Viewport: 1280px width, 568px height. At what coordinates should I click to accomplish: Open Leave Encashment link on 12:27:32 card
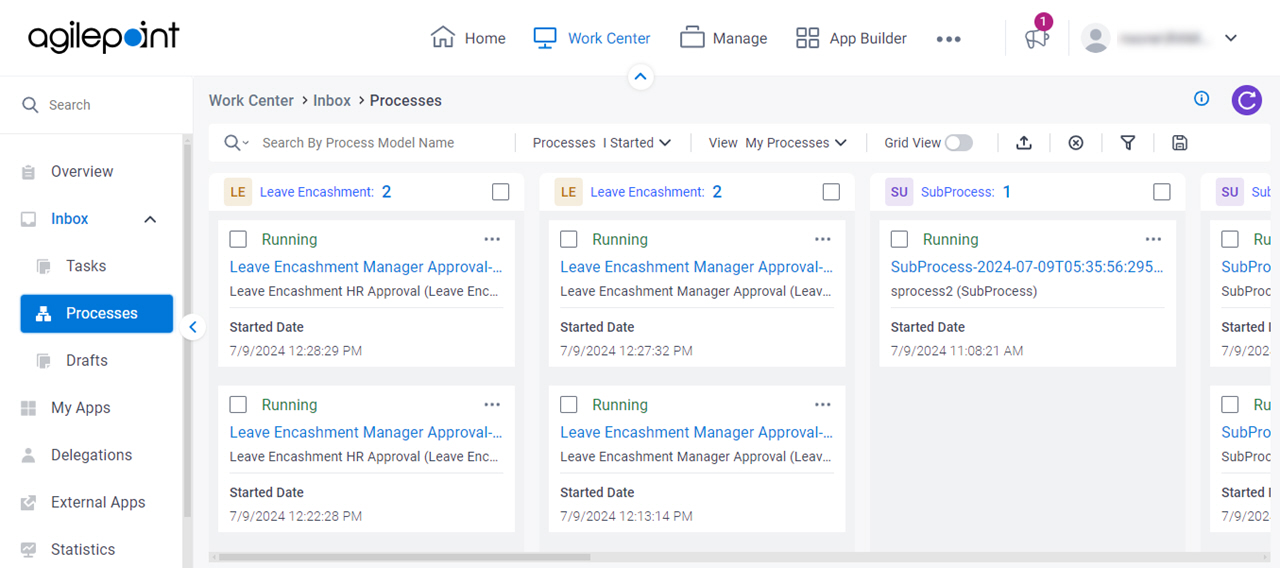[x=697, y=267]
